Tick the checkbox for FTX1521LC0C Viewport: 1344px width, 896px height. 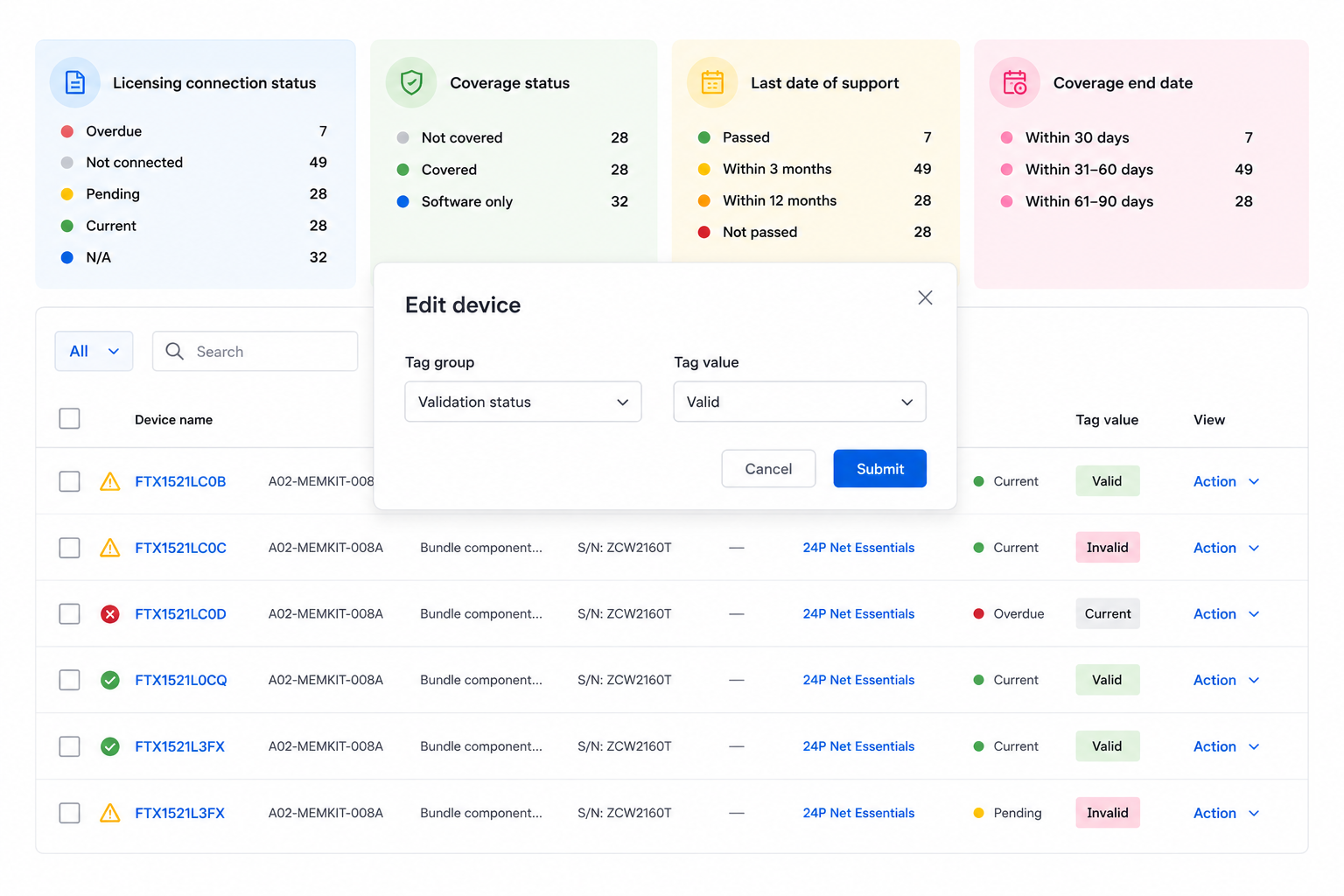[69, 548]
